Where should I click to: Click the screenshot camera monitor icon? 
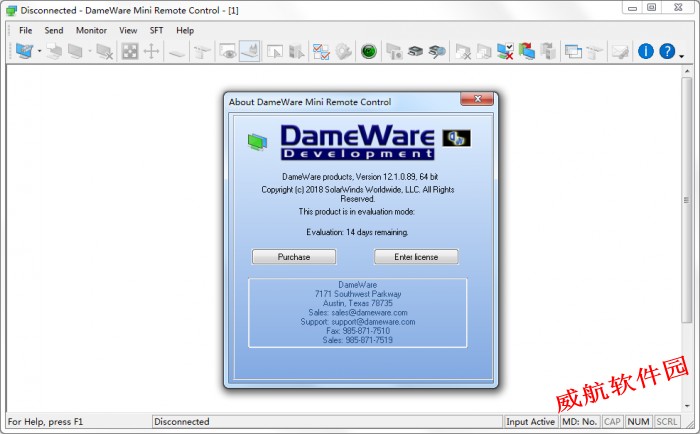(394, 51)
